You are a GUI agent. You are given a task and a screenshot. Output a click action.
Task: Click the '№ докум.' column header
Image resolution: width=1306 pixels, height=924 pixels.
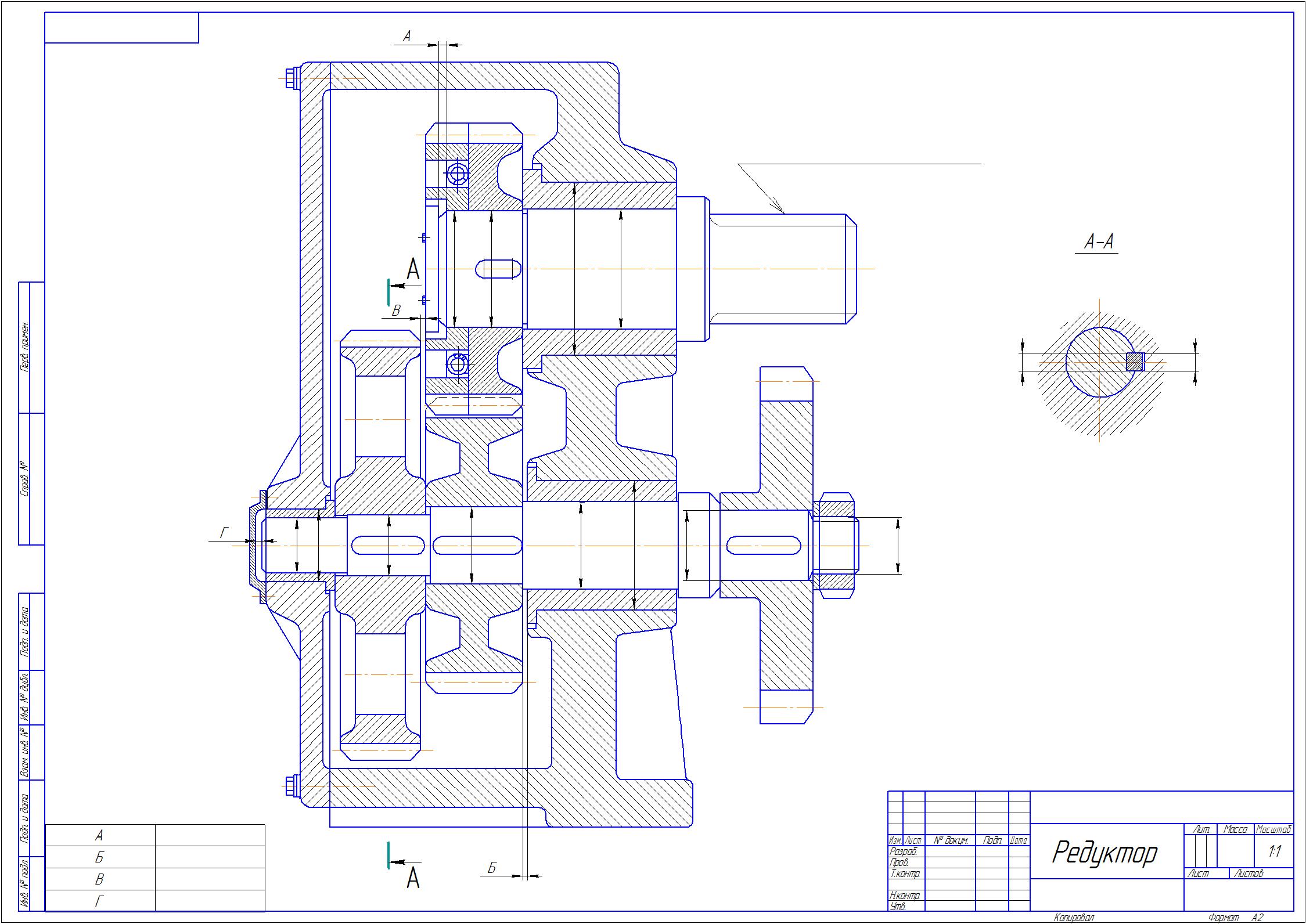(950, 840)
